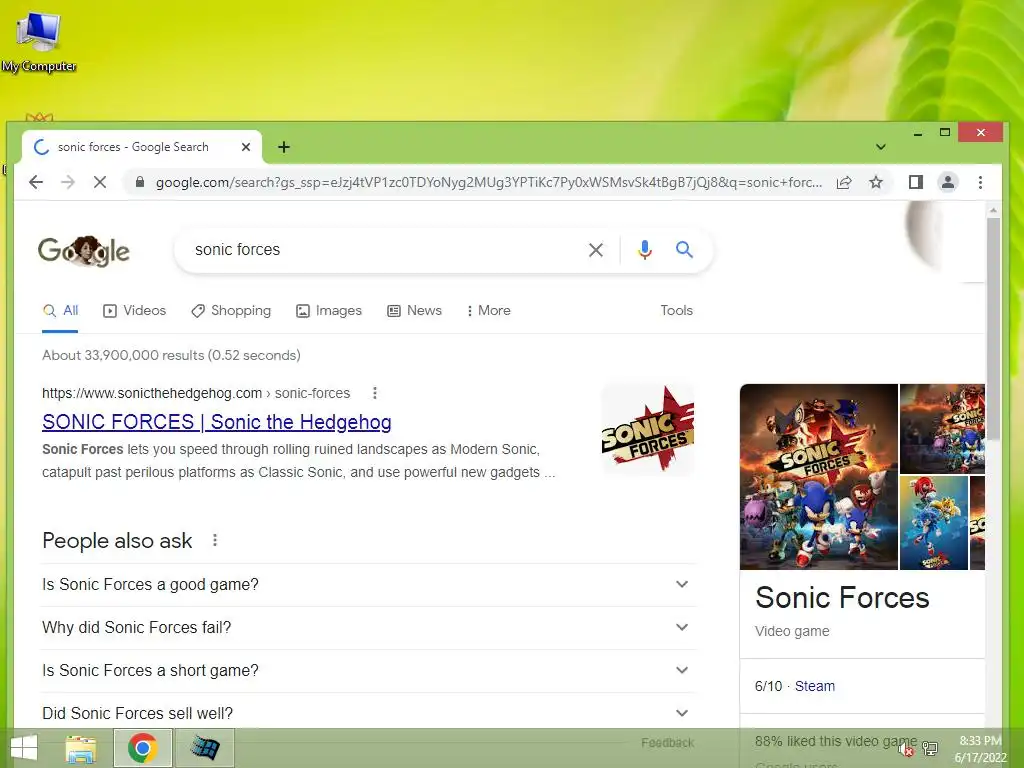Open File Explorer from the taskbar
The image size is (1024, 768).
pos(81,748)
